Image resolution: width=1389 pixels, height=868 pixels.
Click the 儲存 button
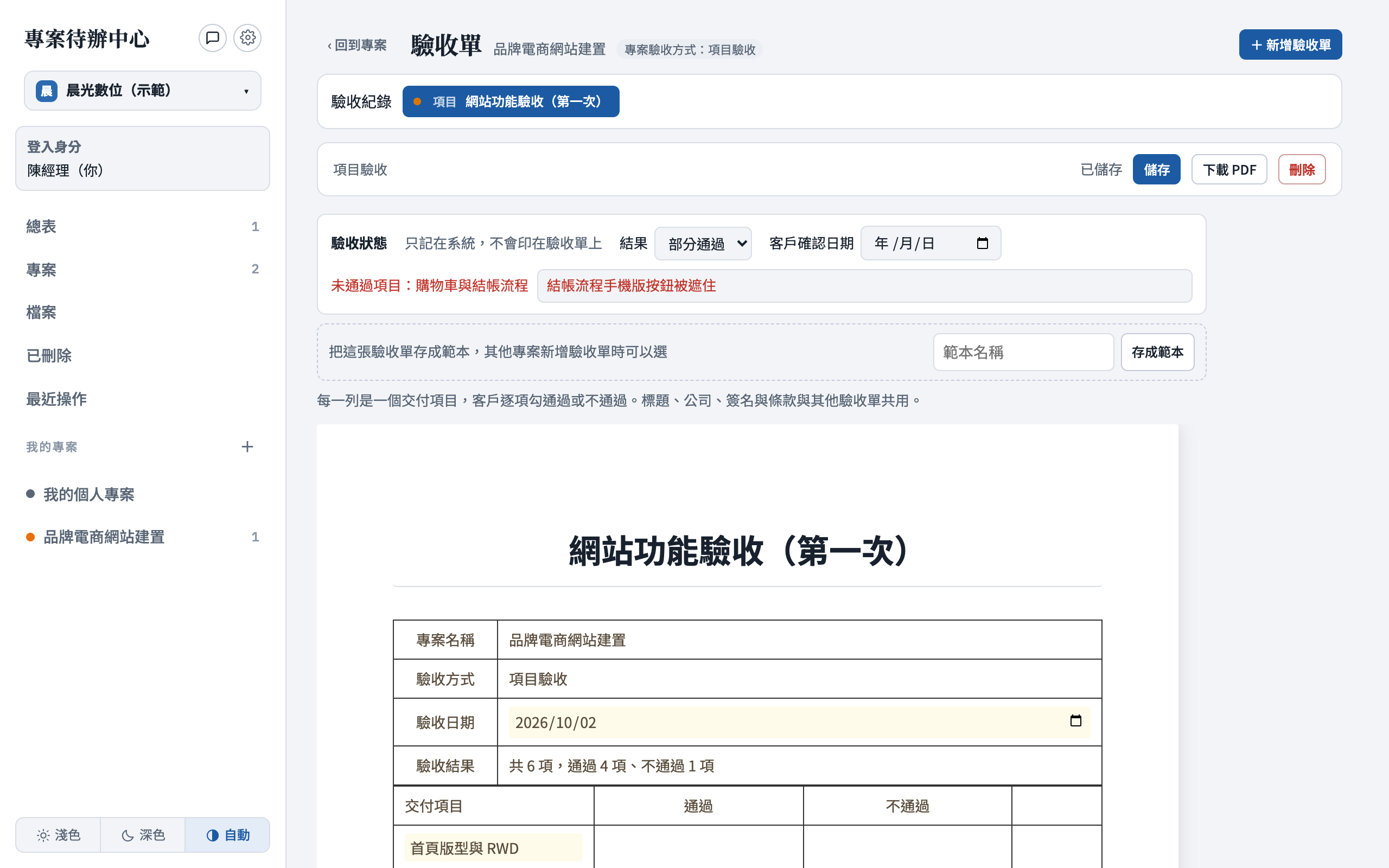tap(1156, 169)
